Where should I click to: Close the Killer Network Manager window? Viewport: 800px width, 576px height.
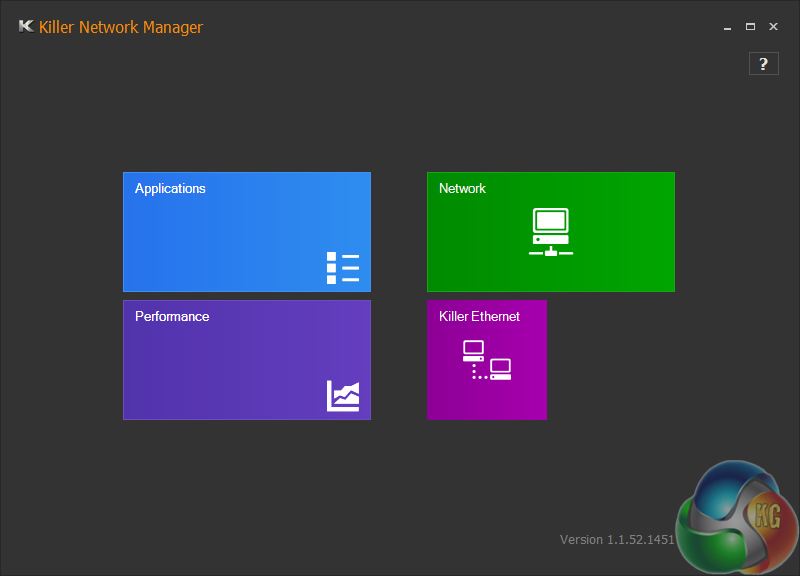pyautogui.click(x=773, y=27)
